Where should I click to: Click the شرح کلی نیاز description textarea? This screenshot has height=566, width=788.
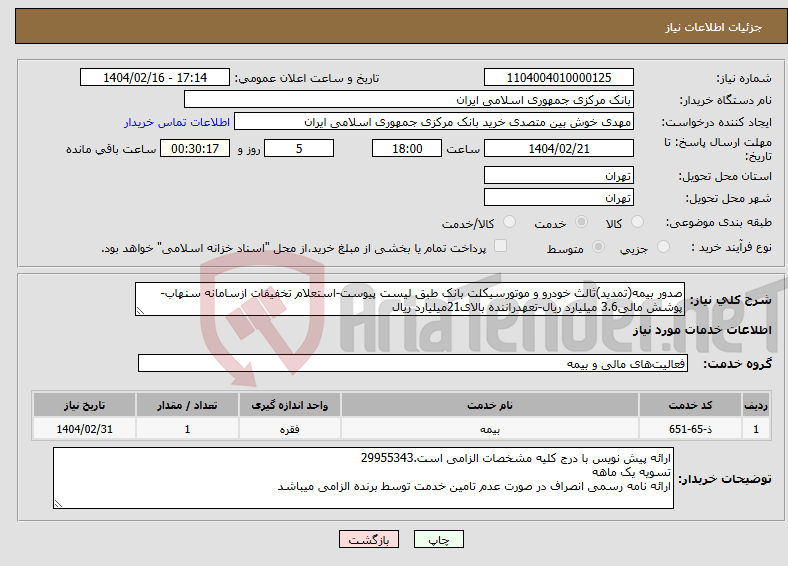tap(410, 299)
